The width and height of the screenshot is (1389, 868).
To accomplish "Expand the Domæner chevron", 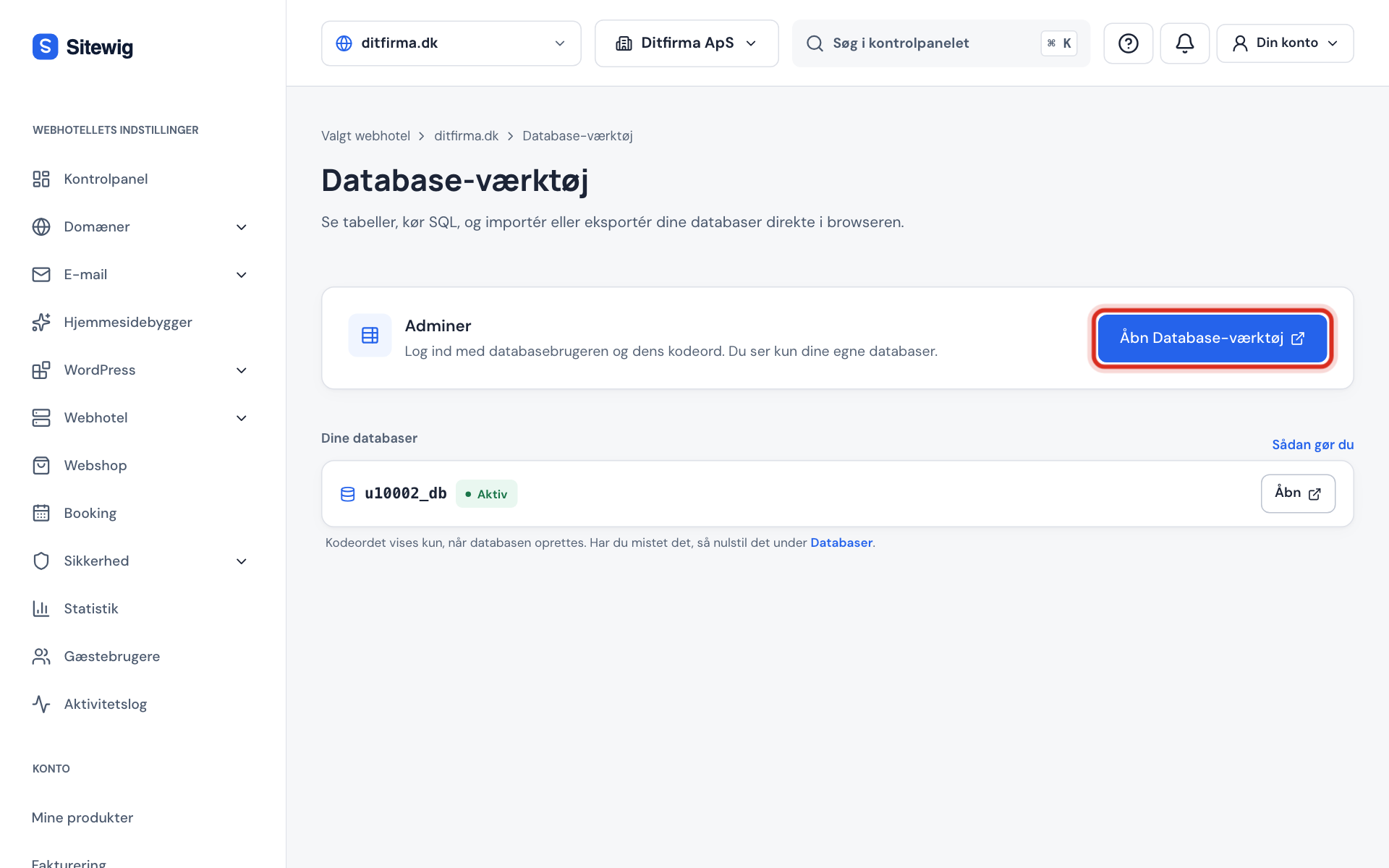I will point(242,227).
